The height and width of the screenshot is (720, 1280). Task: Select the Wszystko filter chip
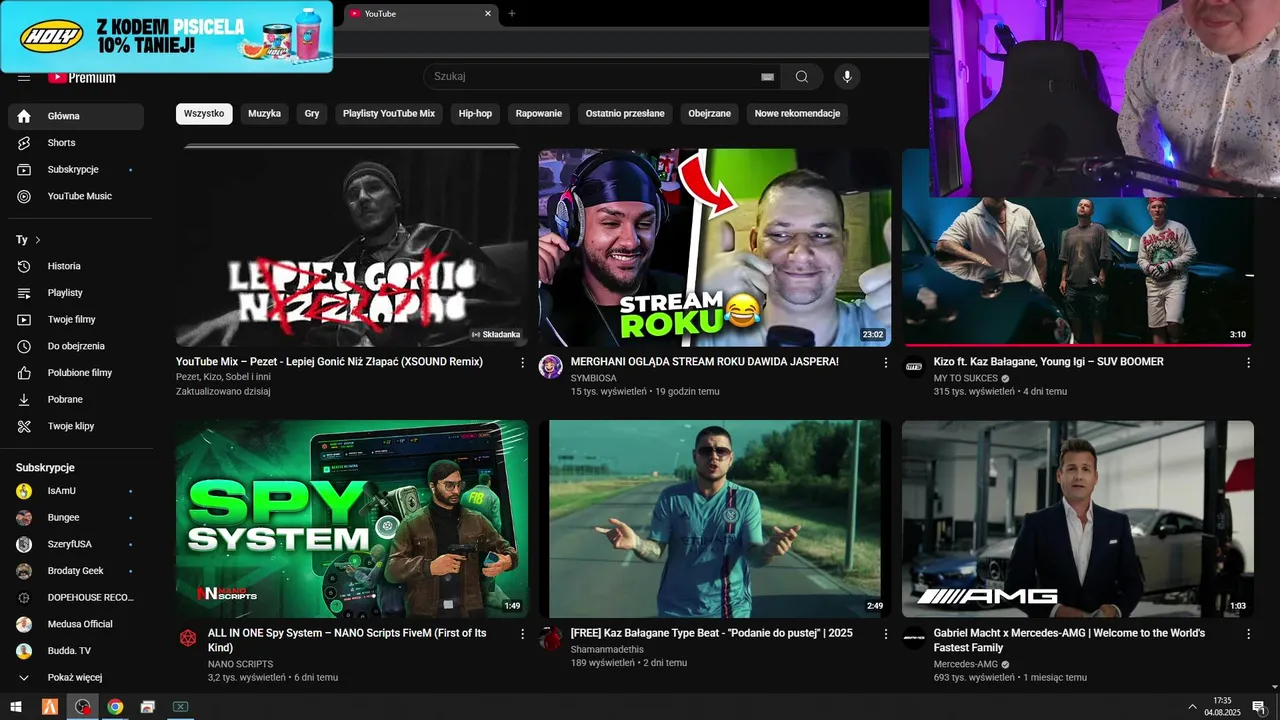(x=204, y=114)
